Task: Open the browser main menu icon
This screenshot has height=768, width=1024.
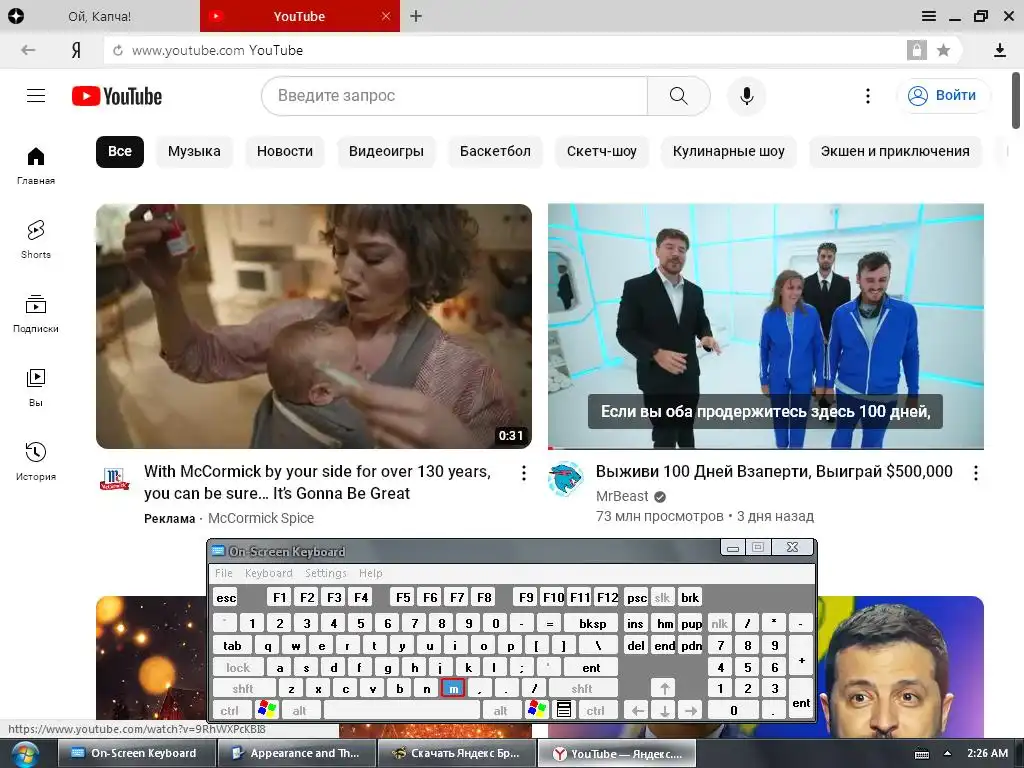Action: (x=928, y=16)
